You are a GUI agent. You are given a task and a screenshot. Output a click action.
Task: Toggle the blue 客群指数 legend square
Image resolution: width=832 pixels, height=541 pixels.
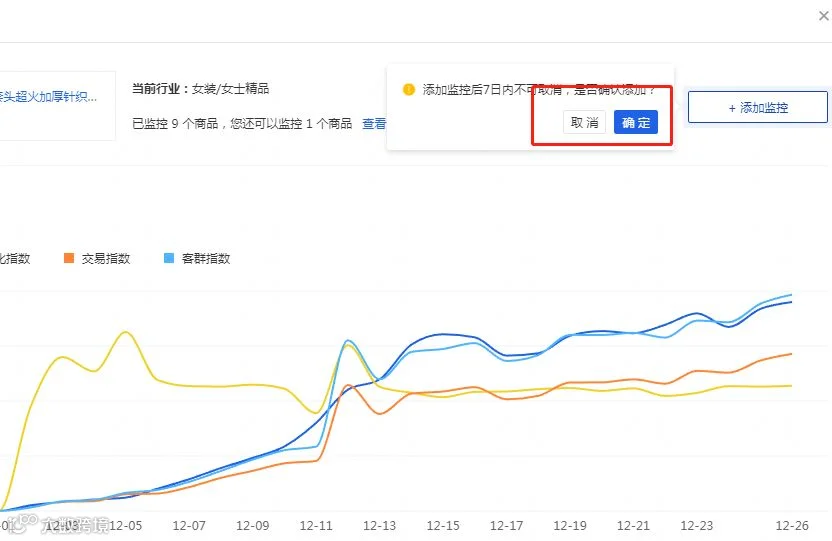click(169, 258)
